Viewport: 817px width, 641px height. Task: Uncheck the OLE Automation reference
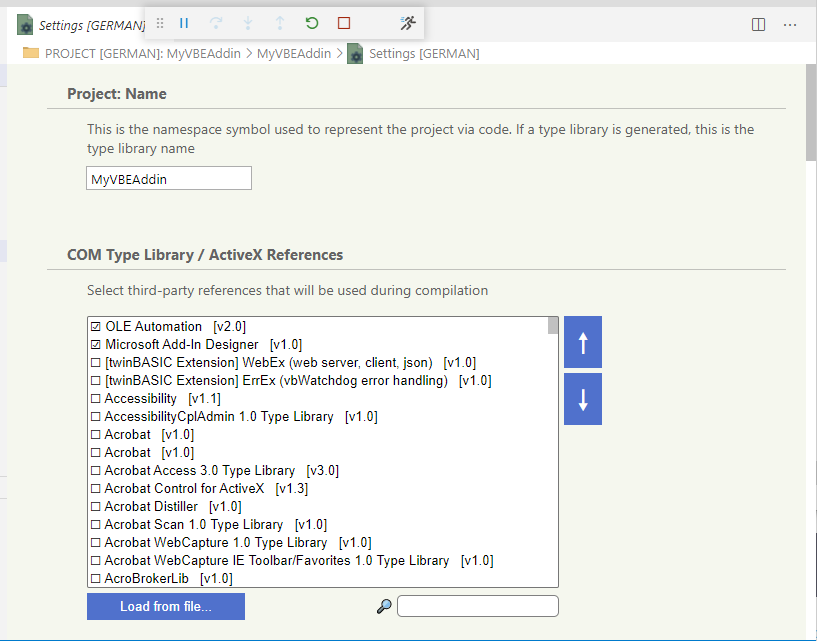96,327
